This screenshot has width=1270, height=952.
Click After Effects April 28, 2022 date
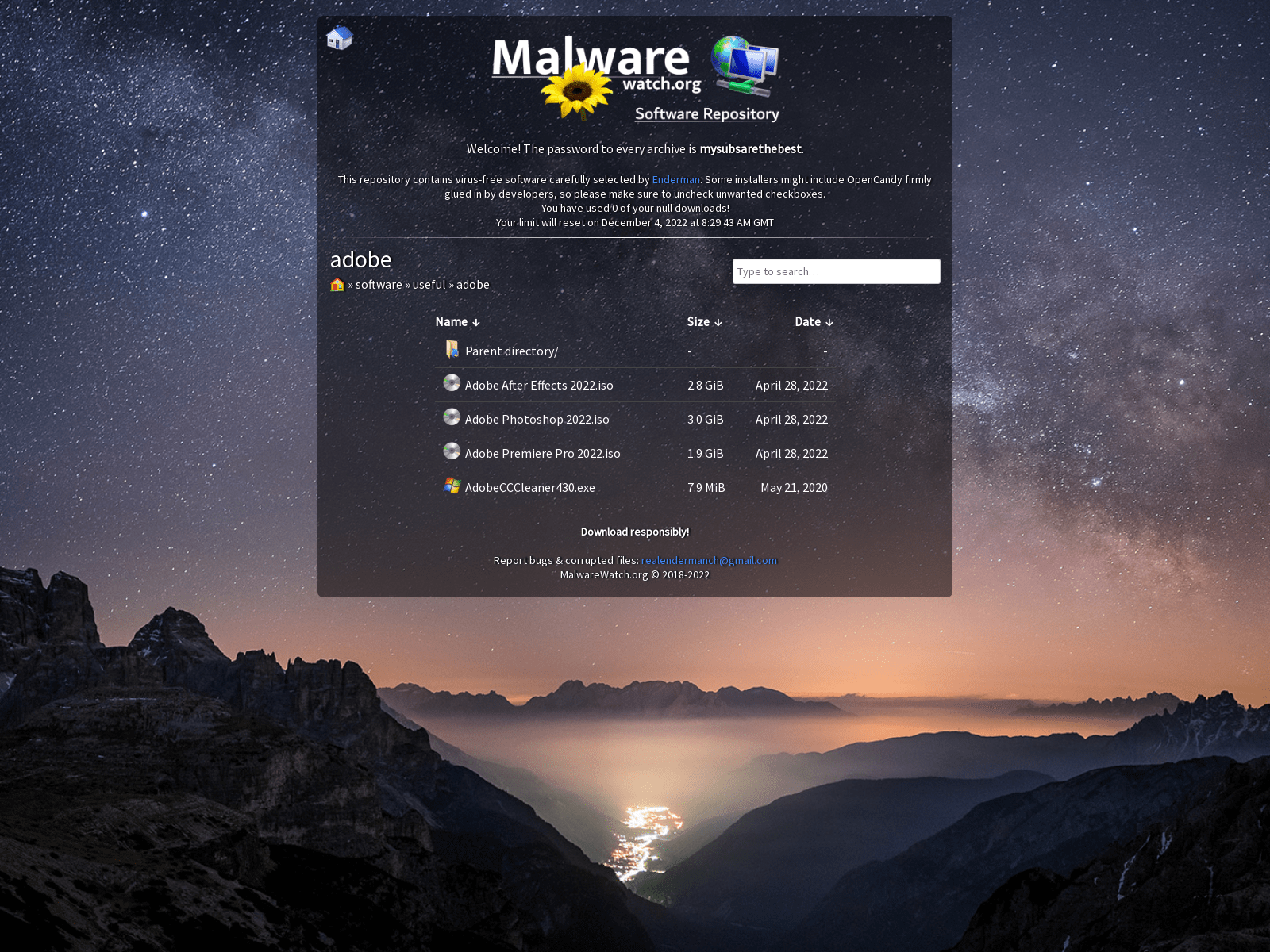(792, 386)
